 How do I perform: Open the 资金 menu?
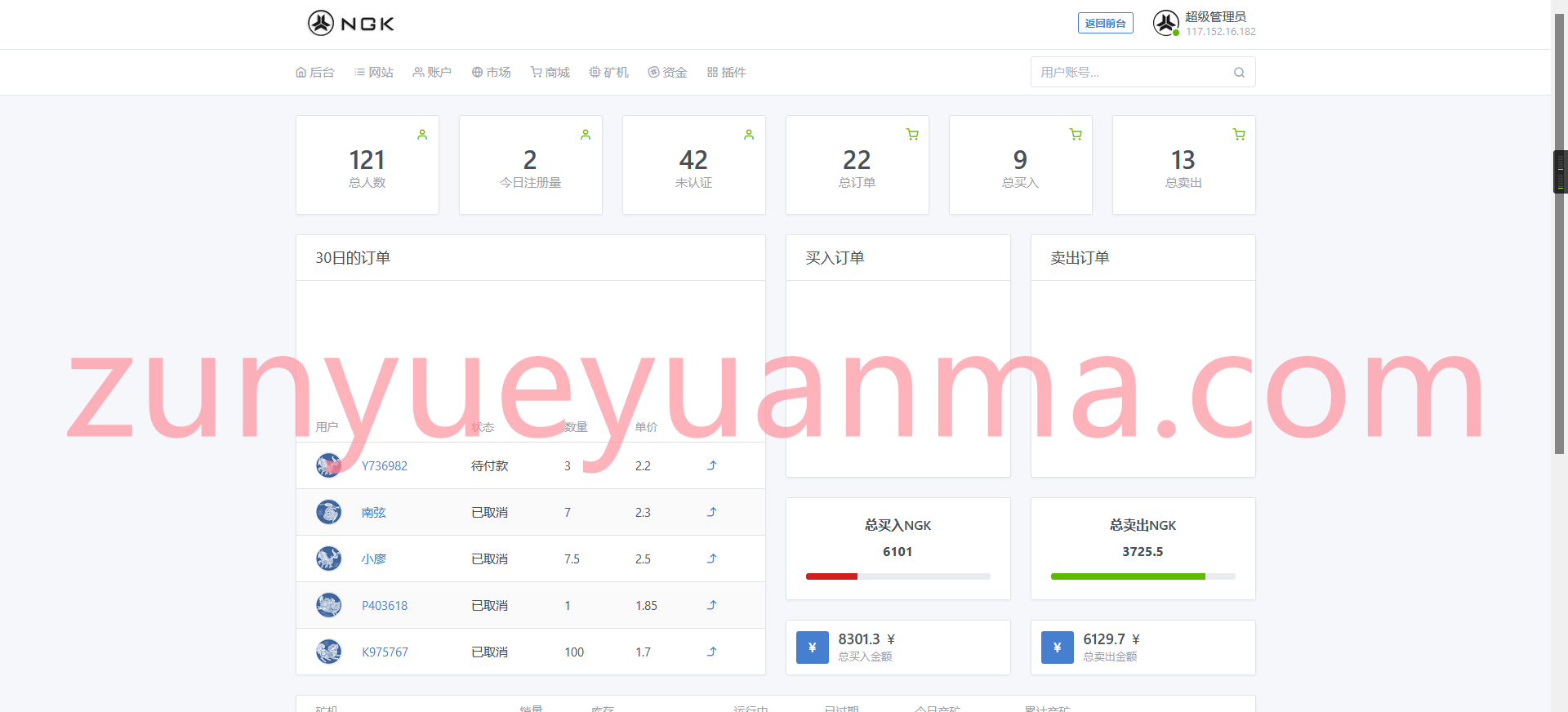pos(667,72)
